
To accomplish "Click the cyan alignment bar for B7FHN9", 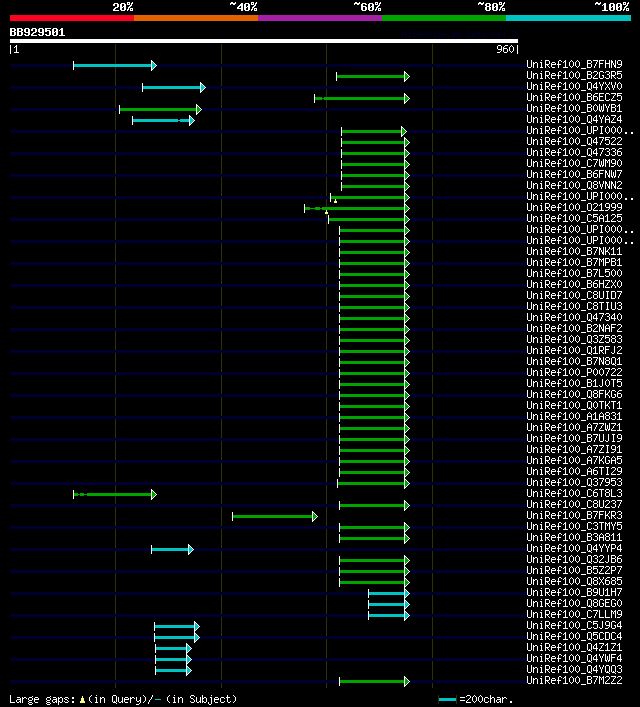I will click(x=115, y=65).
